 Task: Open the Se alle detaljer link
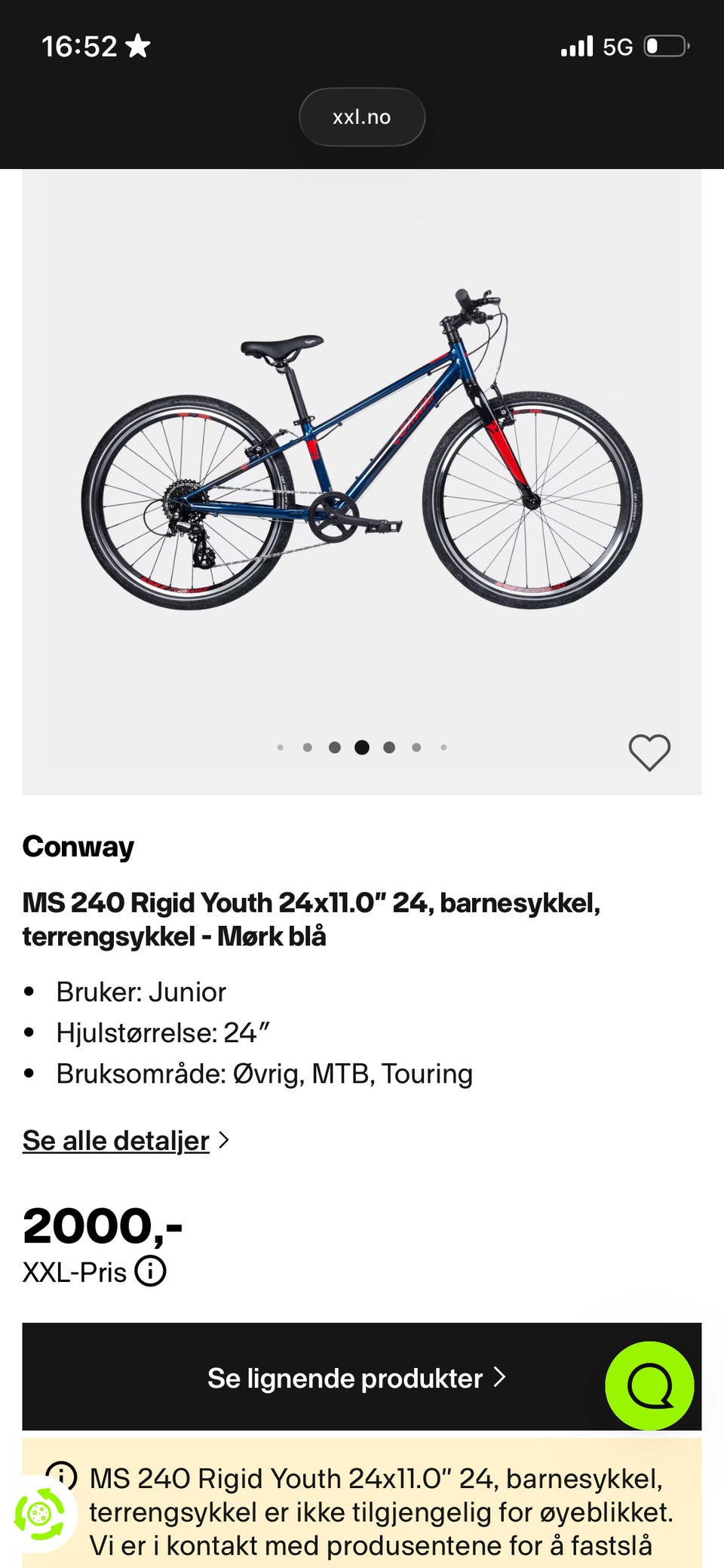pos(115,1140)
